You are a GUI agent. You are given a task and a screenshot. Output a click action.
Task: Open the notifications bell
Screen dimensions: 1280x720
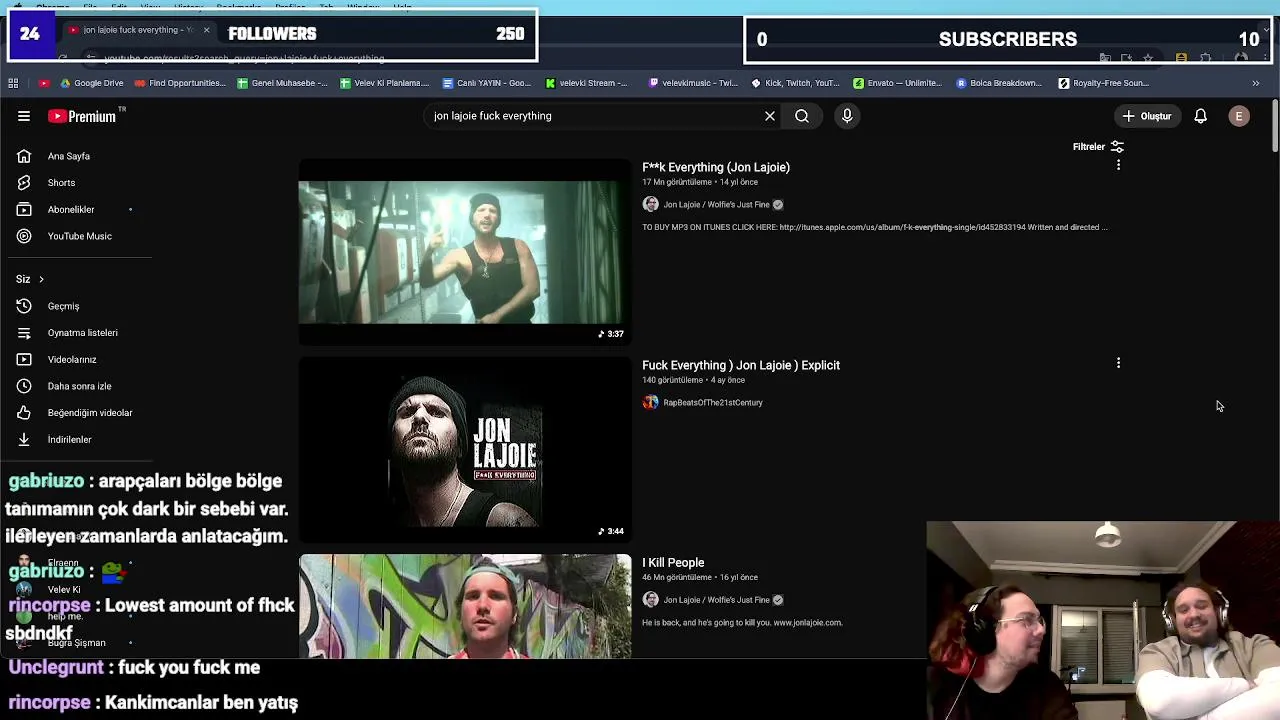point(1200,116)
